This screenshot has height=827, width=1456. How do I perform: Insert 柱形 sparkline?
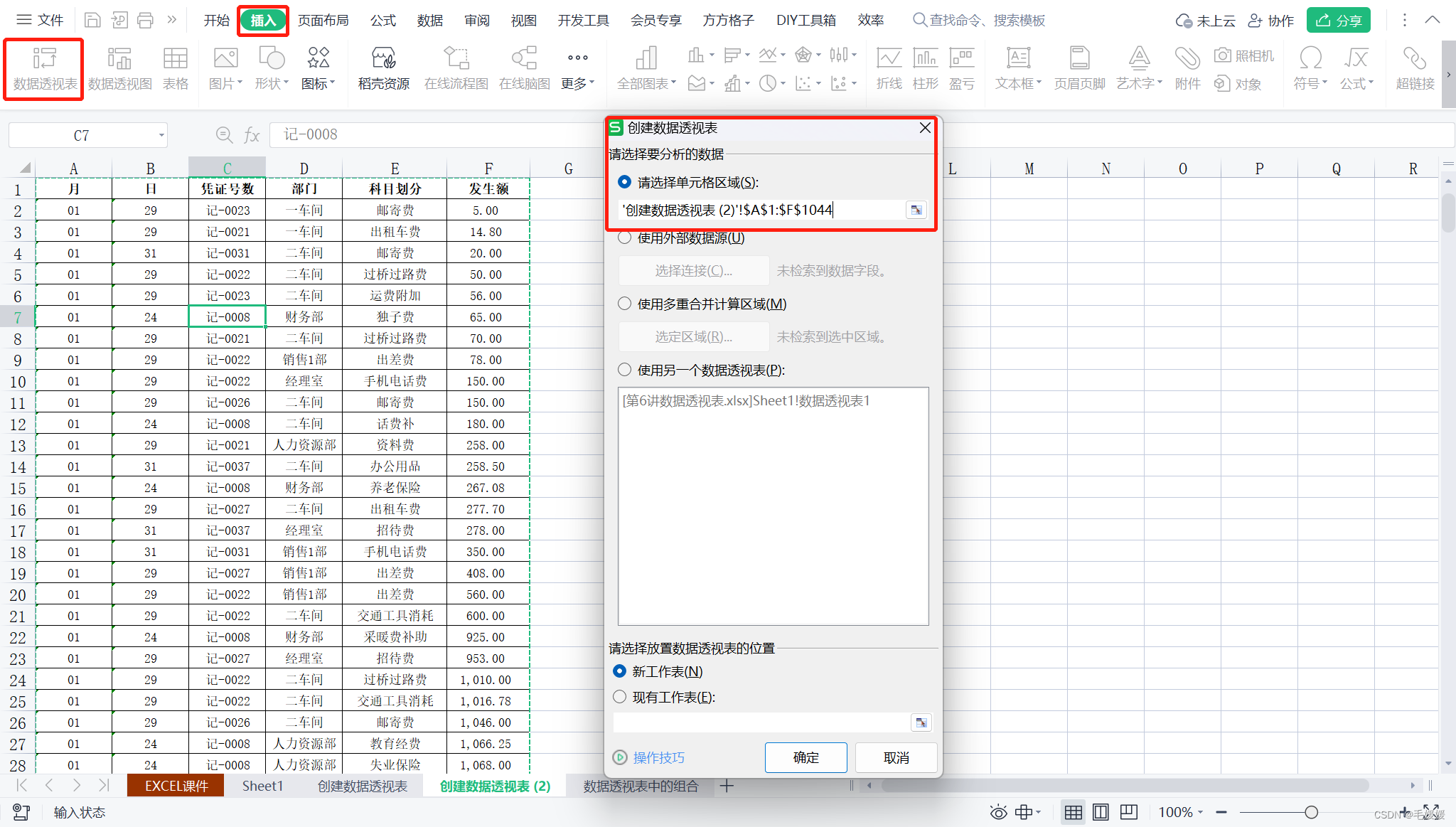point(925,69)
